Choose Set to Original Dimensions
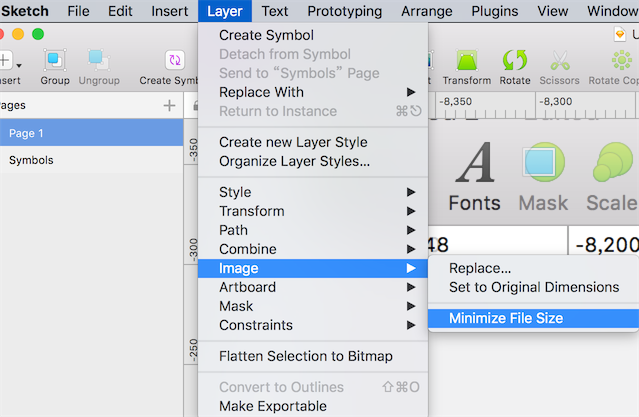This screenshot has height=417, width=639. 533,287
